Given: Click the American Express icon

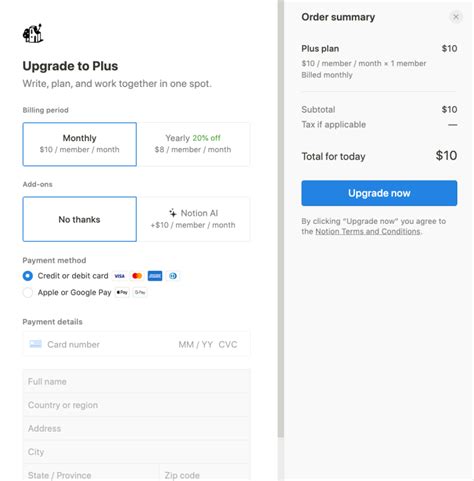Looking at the screenshot, I should pos(155,276).
